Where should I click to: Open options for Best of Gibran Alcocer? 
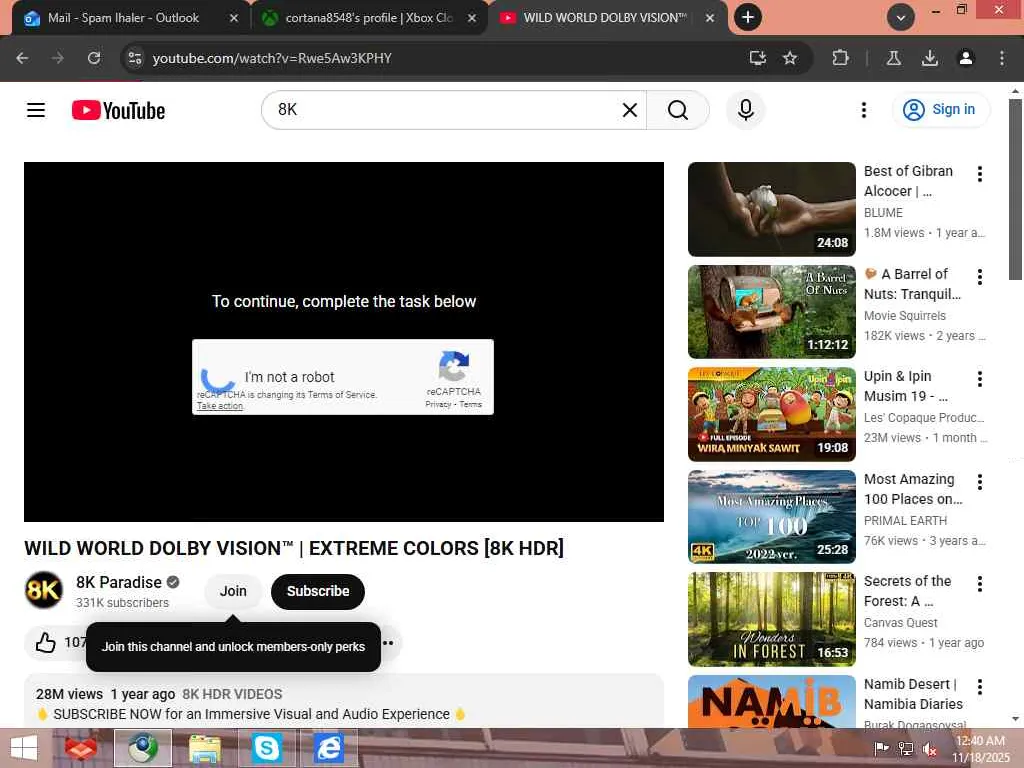pyautogui.click(x=980, y=174)
